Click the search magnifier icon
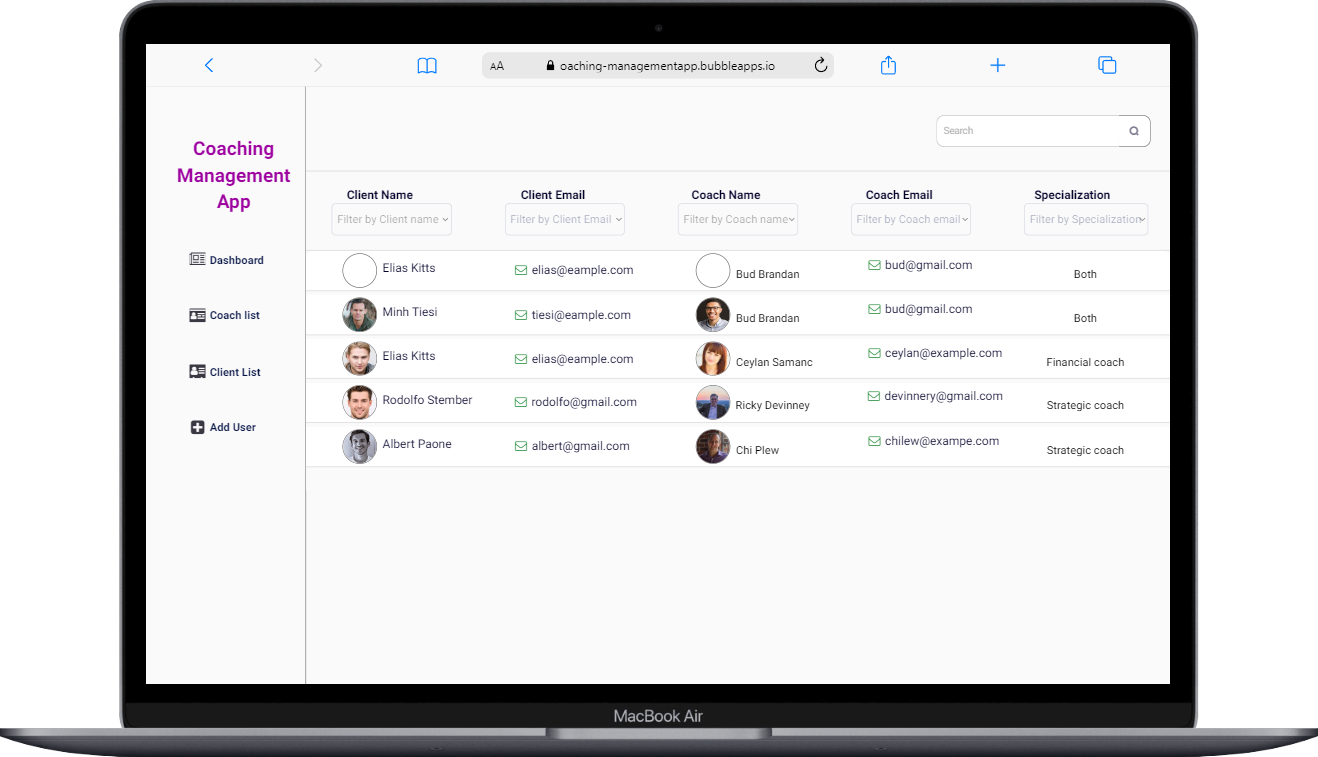The width and height of the screenshot is (1318, 757). coord(1134,131)
